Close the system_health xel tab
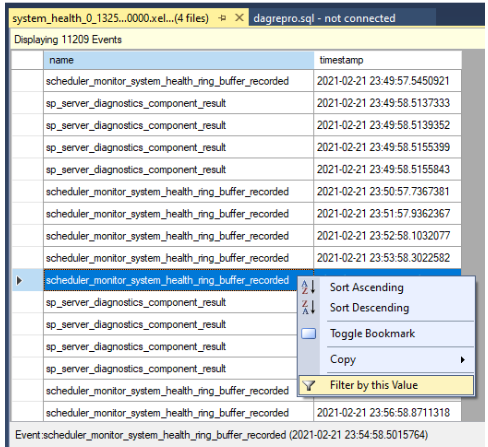Image resolution: width=488 pixels, height=447 pixels. point(239,18)
